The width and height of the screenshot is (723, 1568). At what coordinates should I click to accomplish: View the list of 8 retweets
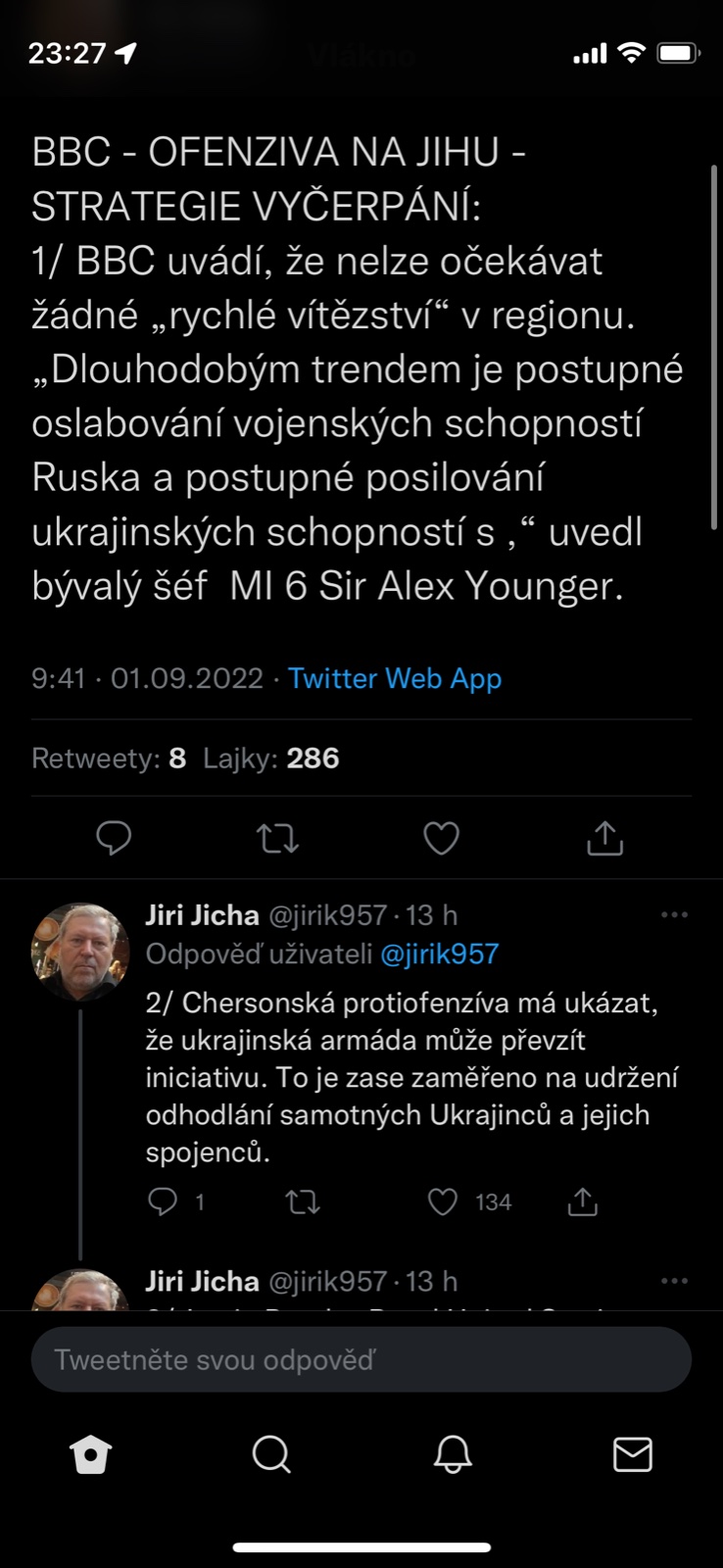[x=109, y=759]
